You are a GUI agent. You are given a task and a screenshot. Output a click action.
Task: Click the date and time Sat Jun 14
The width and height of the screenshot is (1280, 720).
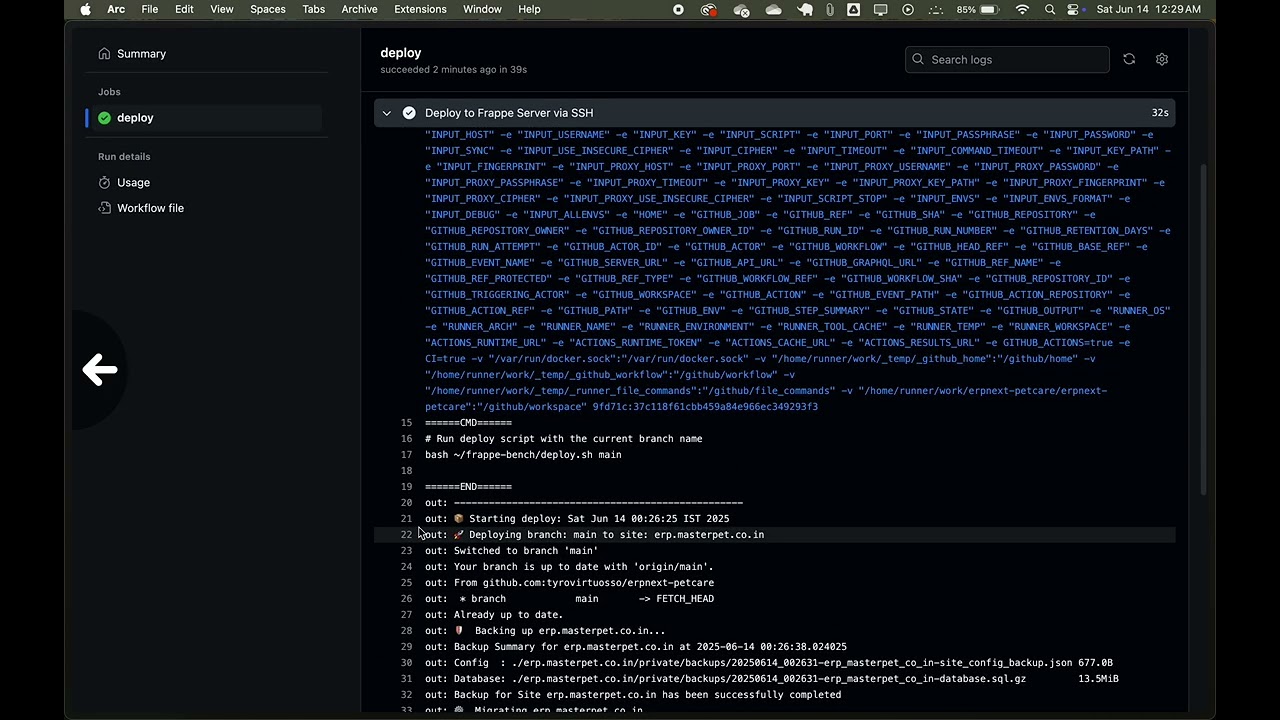[x=1148, y=9]
